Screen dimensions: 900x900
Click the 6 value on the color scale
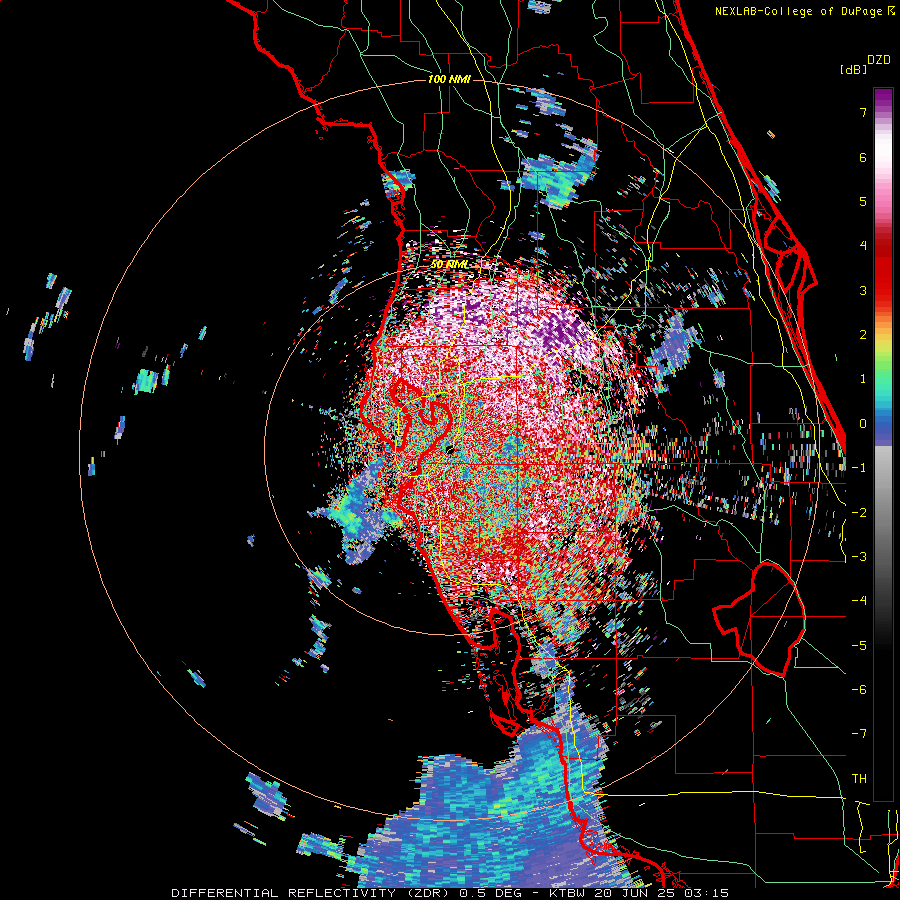[863, 157]
